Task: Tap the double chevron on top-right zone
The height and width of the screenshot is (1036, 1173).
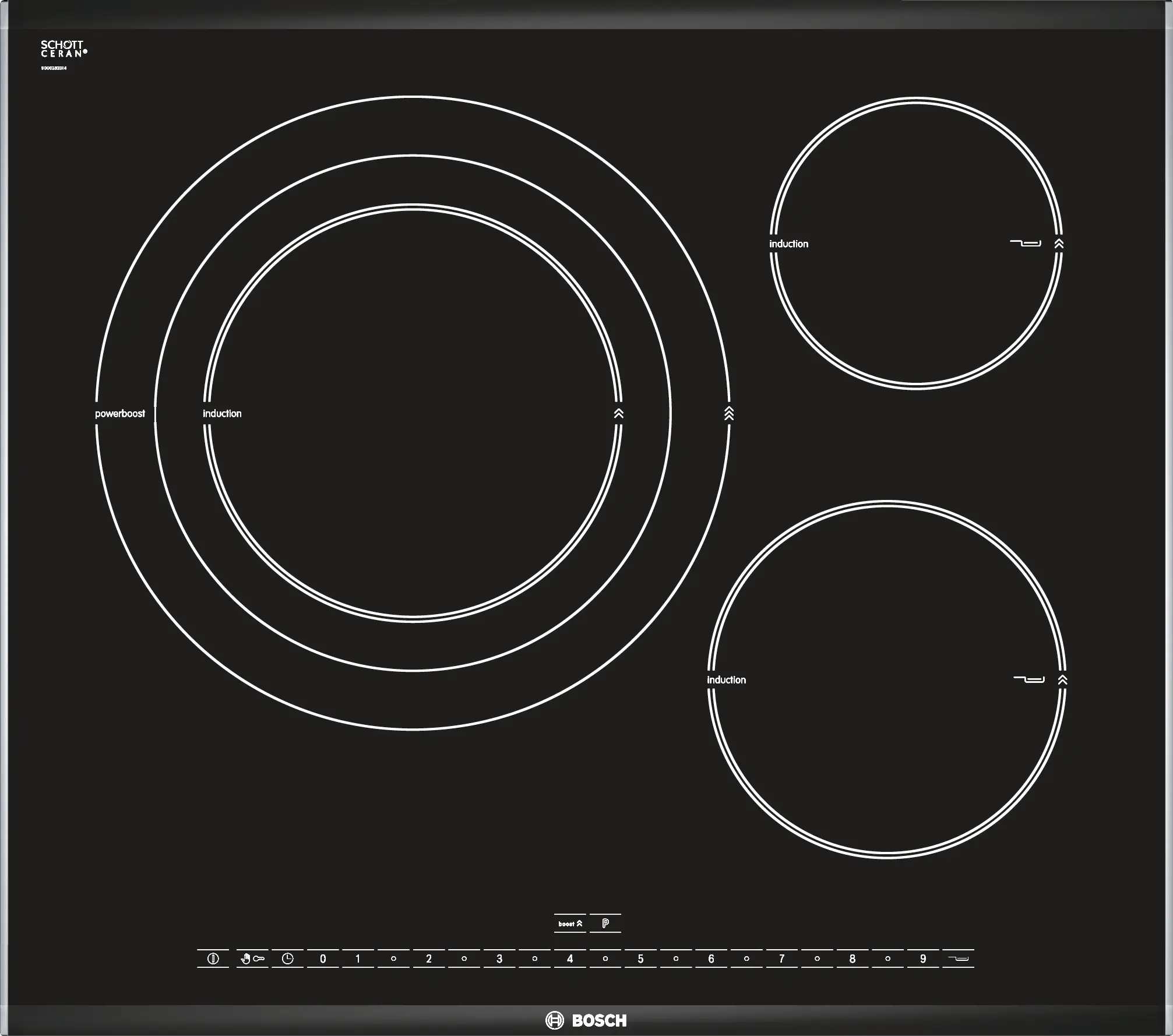Action: point(1059,244)
